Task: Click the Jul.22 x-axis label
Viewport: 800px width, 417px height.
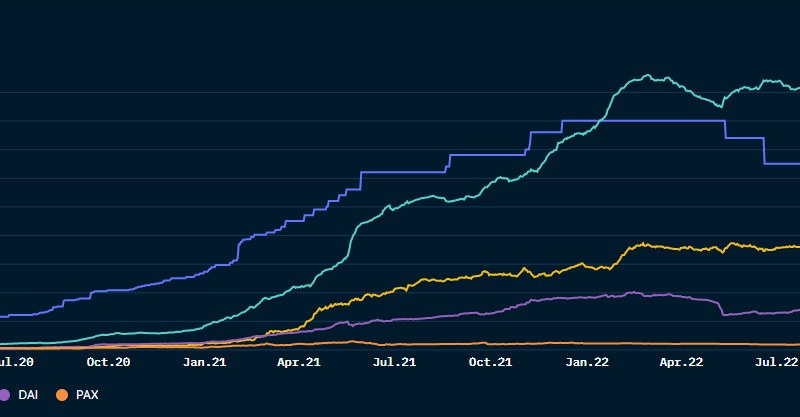Action: pyautogui.click(x=775, y=362)
